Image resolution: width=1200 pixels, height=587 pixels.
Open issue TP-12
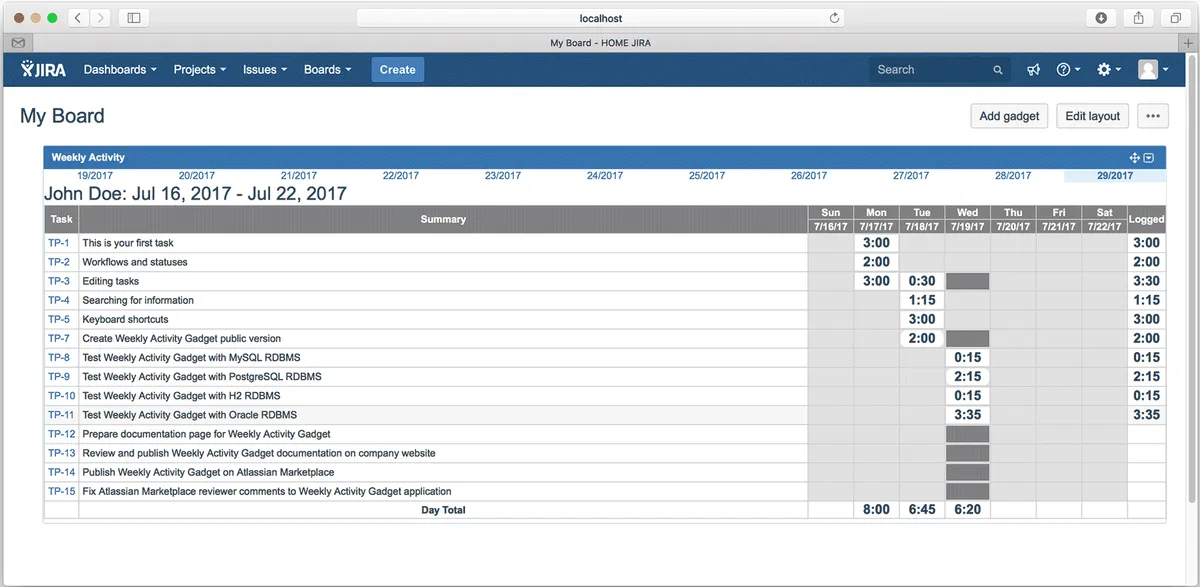click(x=61, y=434)
